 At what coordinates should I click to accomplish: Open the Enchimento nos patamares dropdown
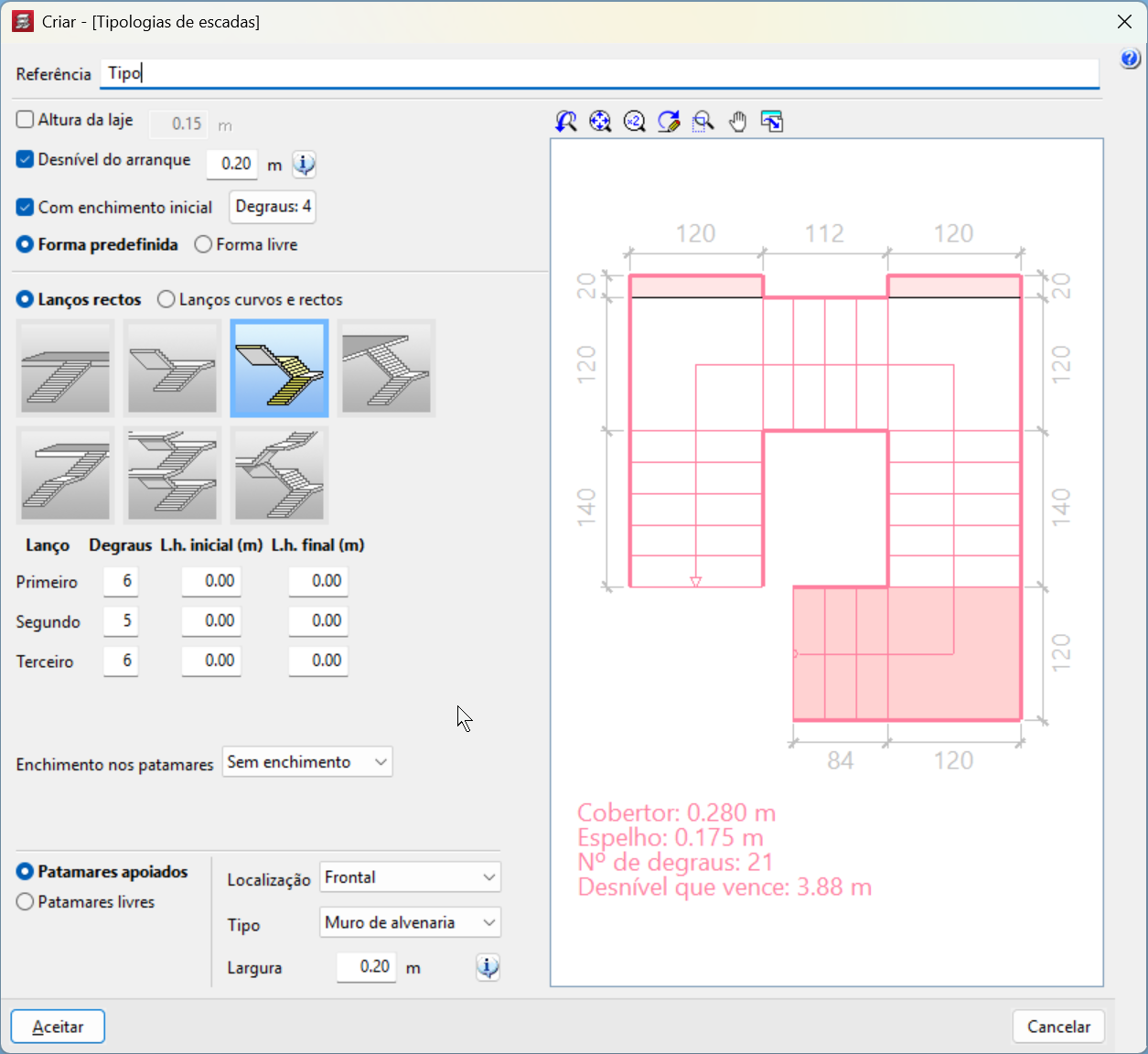pos(306,762)
